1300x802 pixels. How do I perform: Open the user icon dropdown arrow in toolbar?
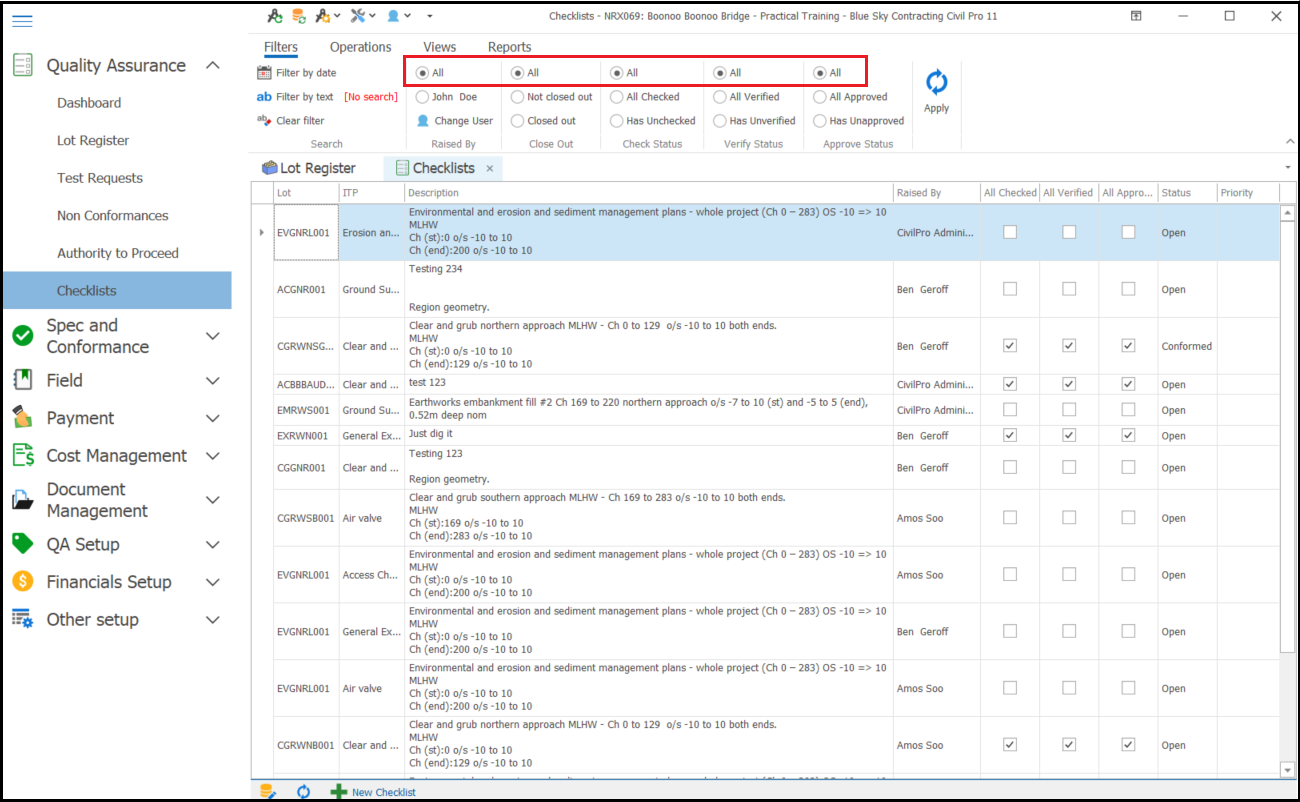pyautogui.click(x=408, y=16)
